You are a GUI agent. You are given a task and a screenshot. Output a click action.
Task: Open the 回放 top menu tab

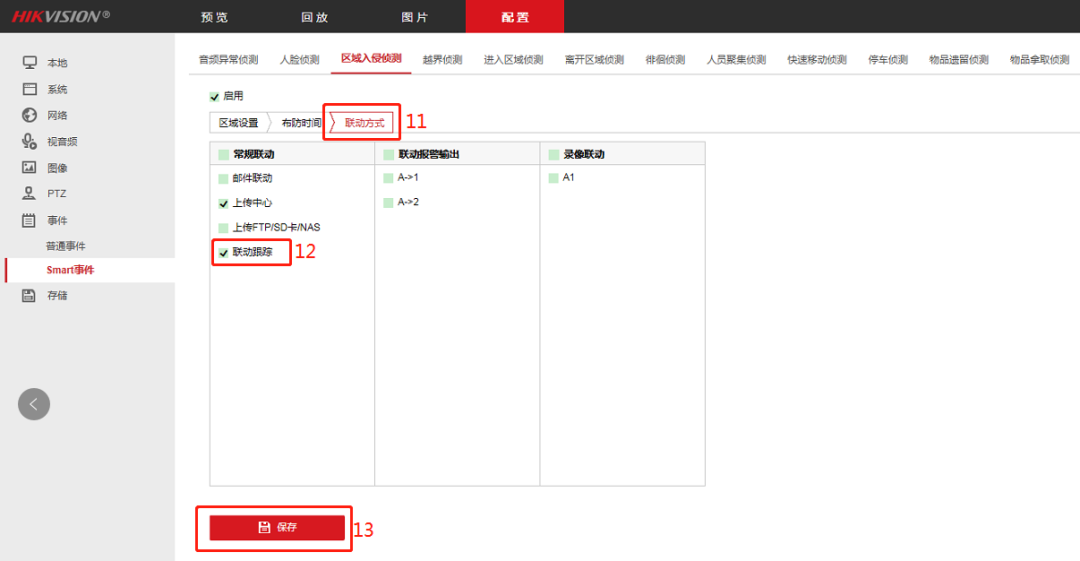[x=314, y=17]
